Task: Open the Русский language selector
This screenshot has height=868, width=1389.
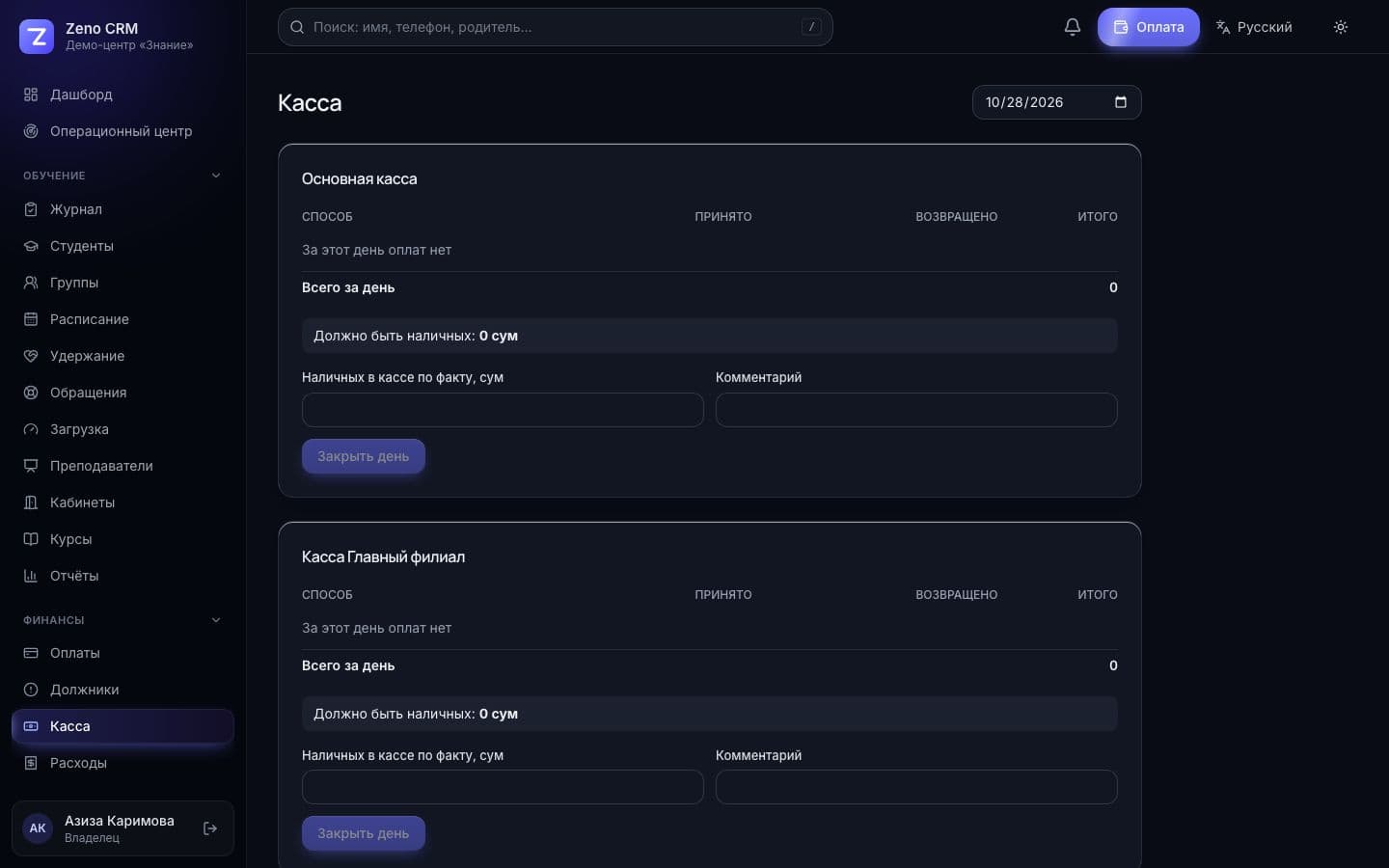Action: click(1254, 27)
